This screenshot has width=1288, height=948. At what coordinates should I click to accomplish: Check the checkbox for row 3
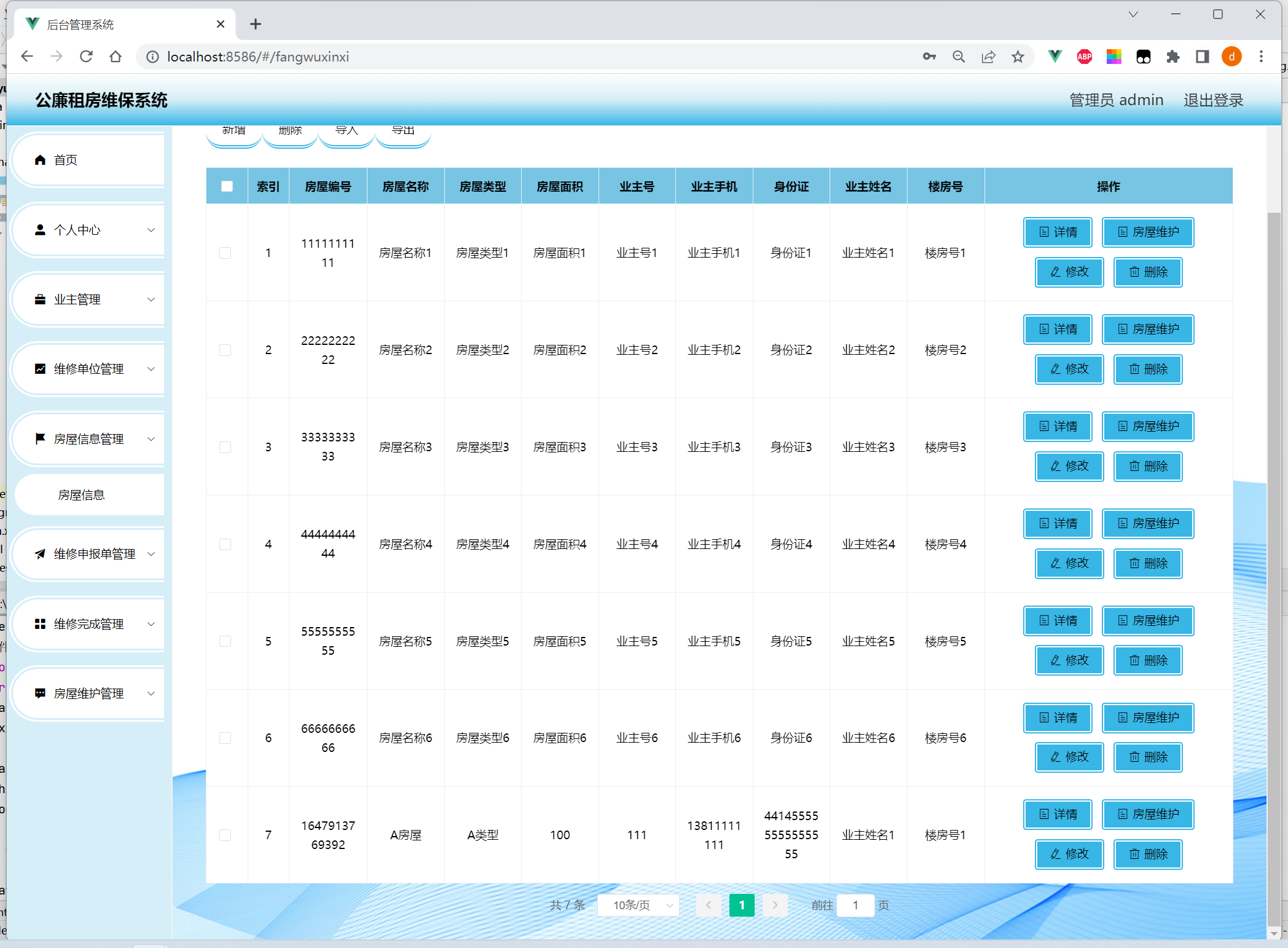pyautogui.click(x=226, y=447)
